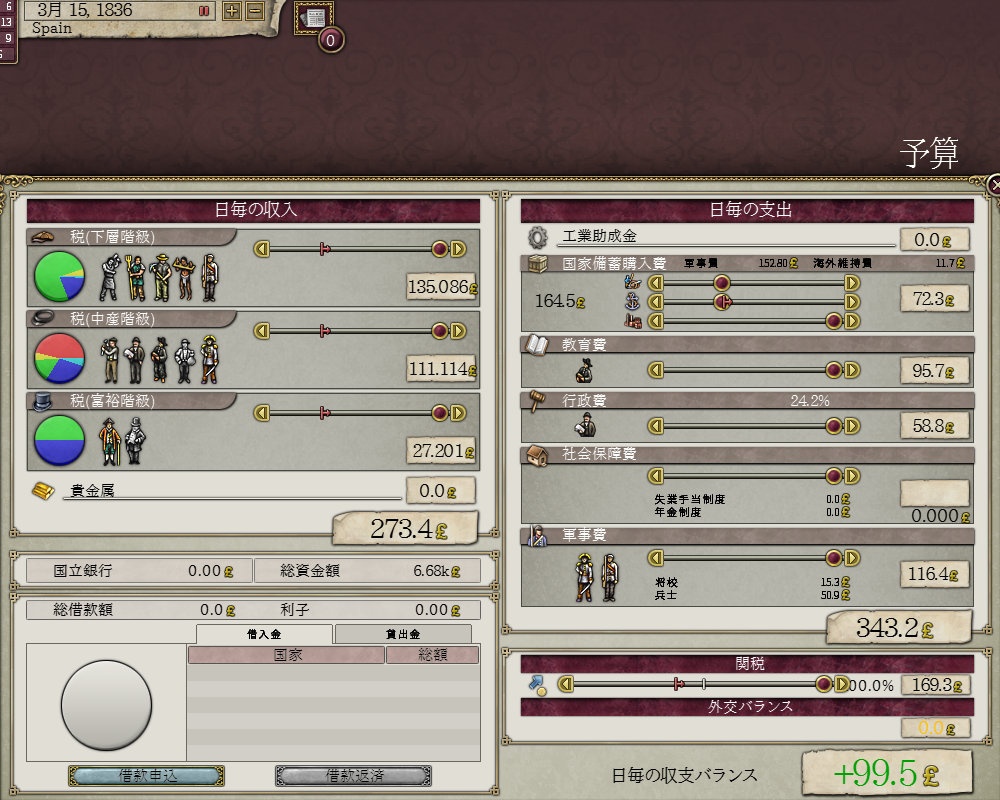Screen dimensions: 1000x800
Task: Switch to the 貸出金 tab
Action: click(403, 634)
